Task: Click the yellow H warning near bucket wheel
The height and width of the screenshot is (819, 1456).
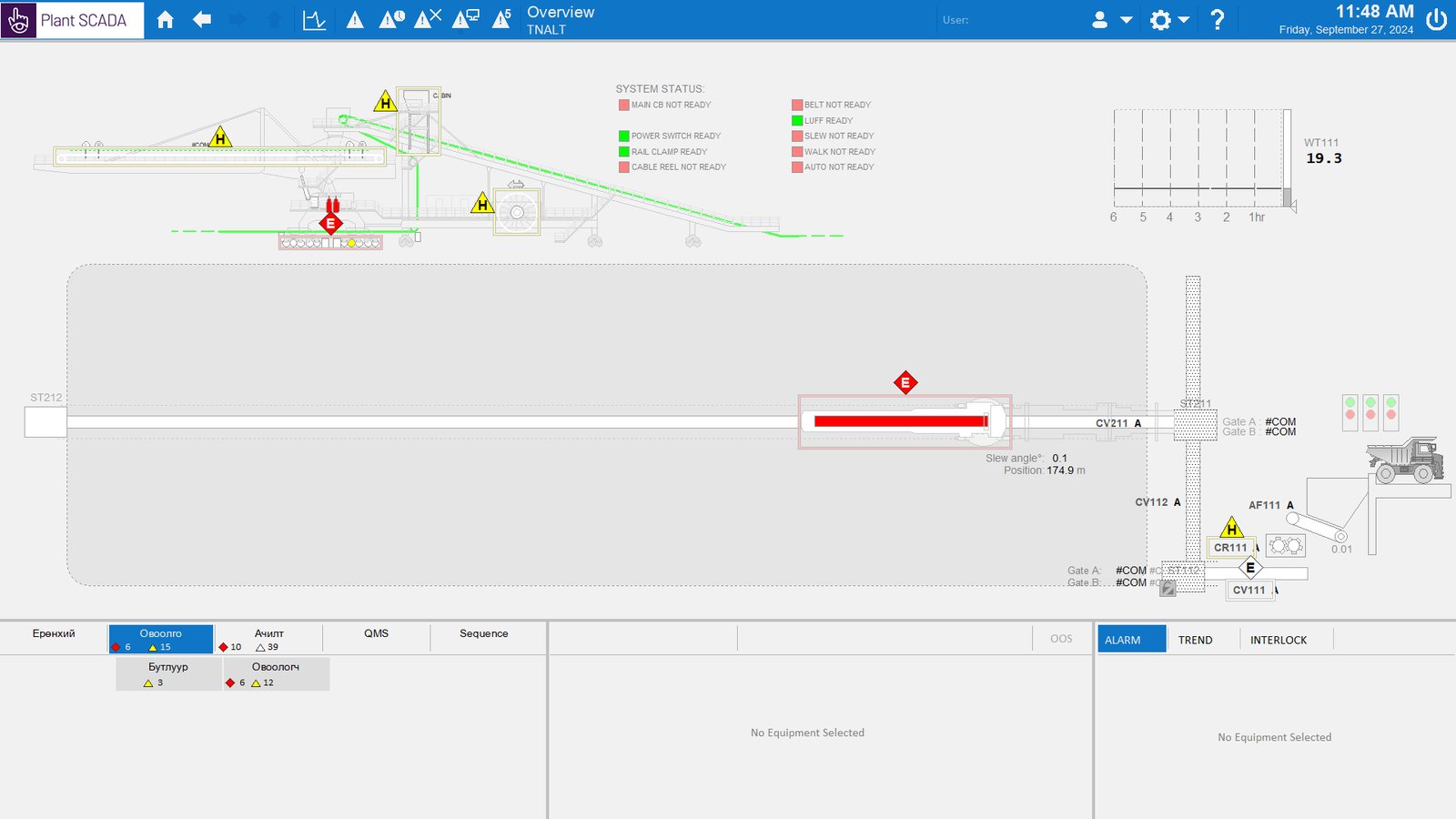Action: tap(482, 203)
